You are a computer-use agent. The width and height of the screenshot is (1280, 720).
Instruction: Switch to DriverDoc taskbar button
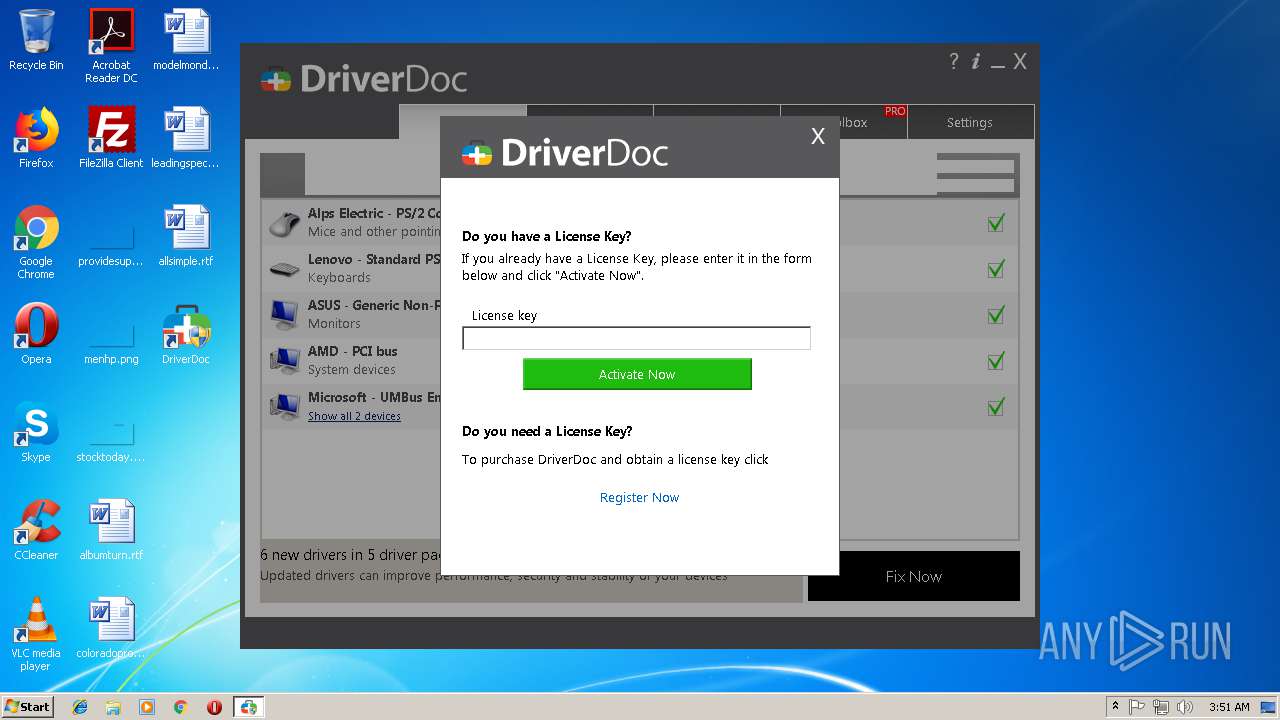248,707
